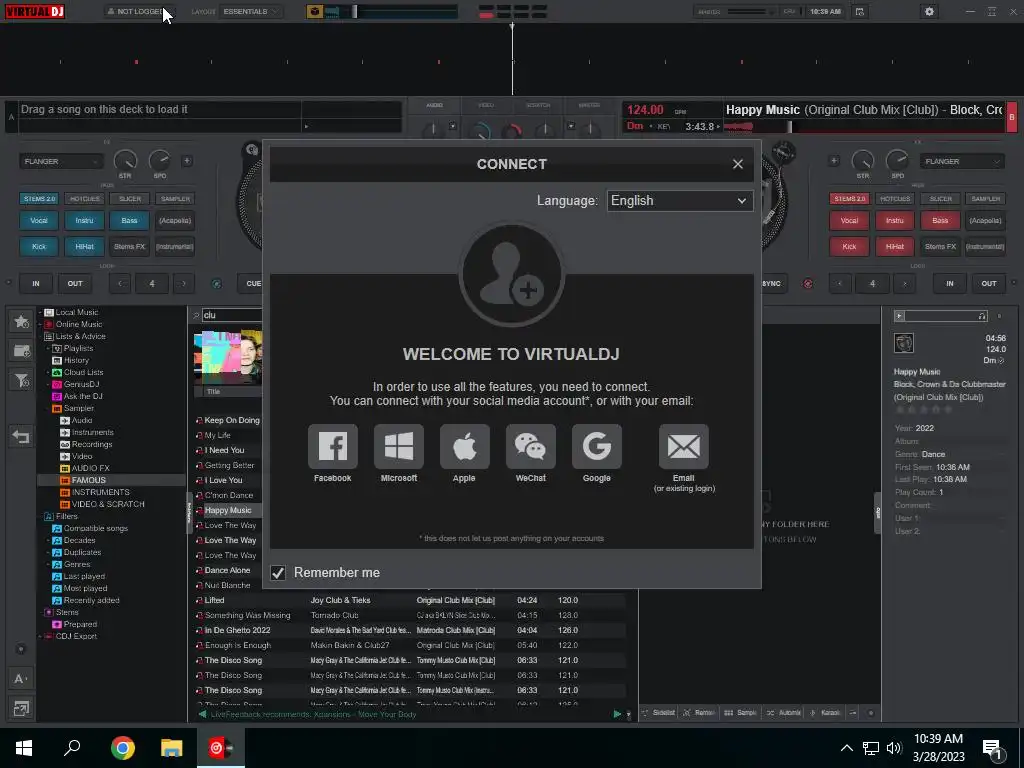Screen dimensions: 1024x768
Task: Expand the Genres filter node
Action: 48,564
